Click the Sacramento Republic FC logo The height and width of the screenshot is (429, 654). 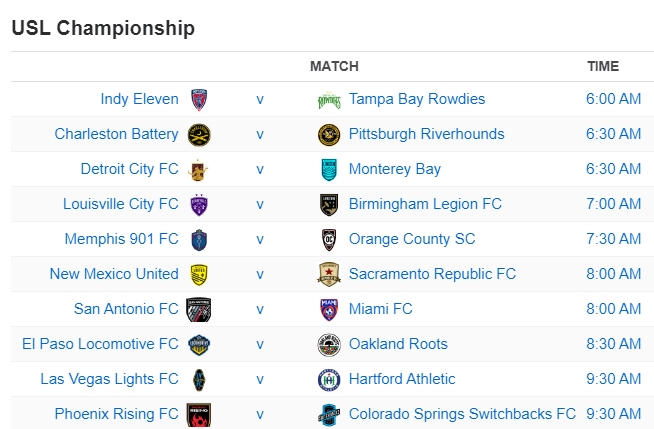(x=329, y=275)
